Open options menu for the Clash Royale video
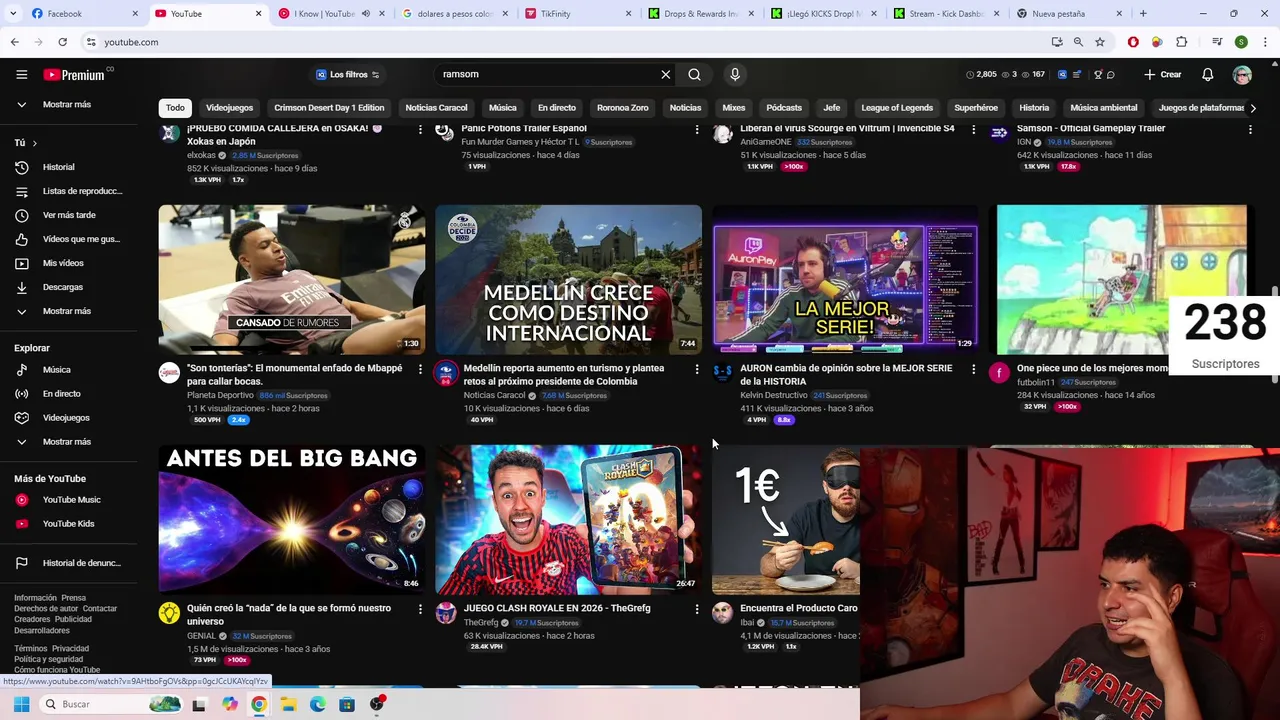The image size is (1280, 720). (697, 609)
